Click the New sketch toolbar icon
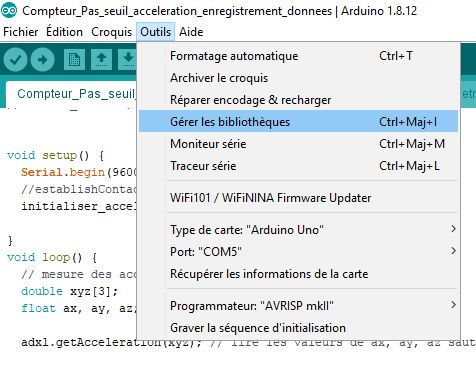The height and width of the screenshot is (367, 476). click(74, 60)
